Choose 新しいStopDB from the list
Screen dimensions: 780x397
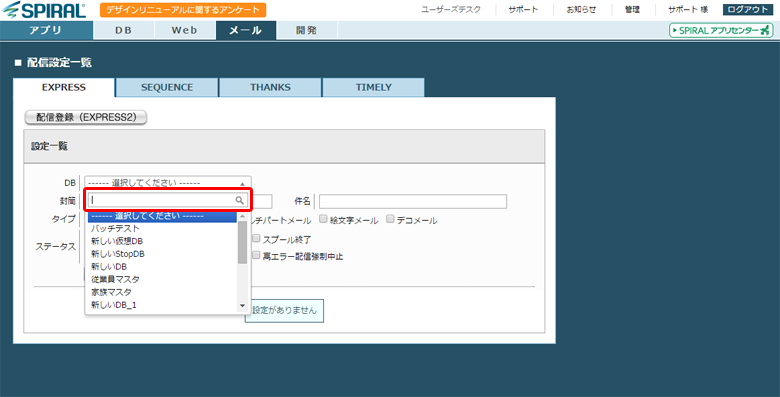162,254
